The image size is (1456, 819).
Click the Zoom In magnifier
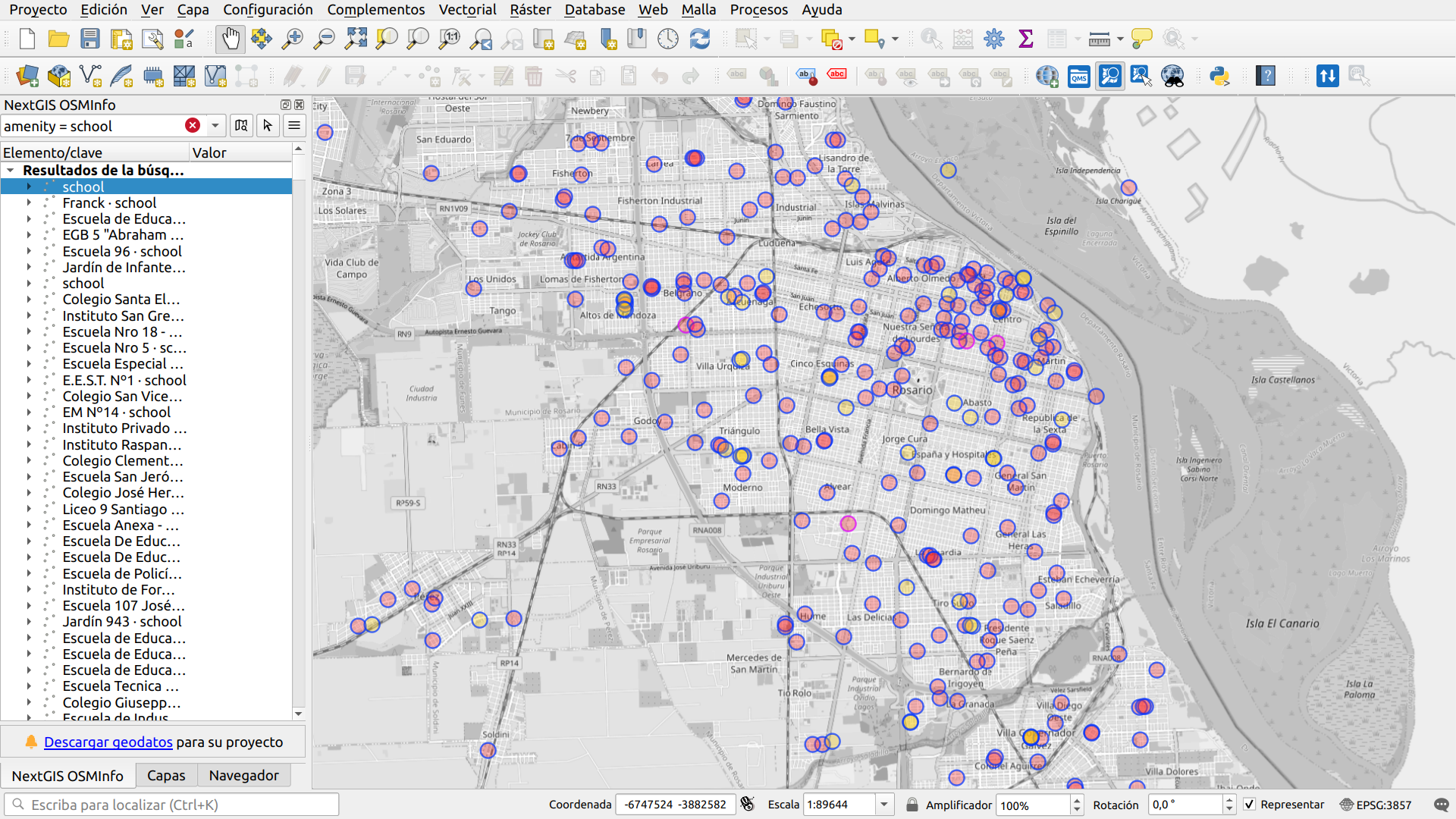[x=293, y=39]
